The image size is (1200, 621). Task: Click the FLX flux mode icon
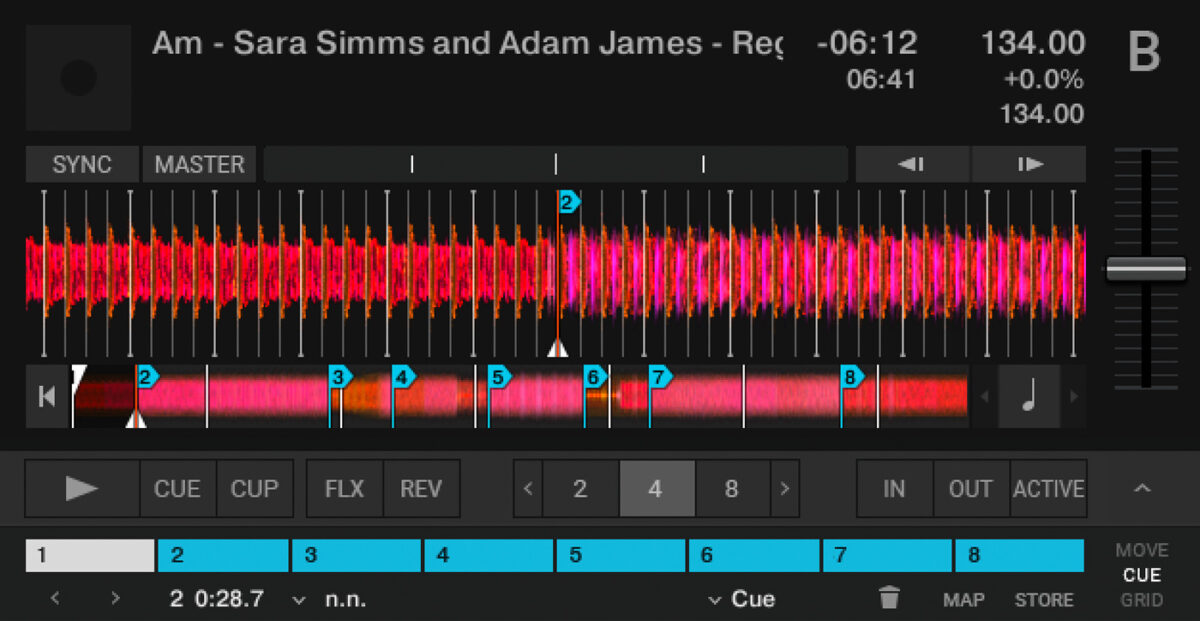[344, 488]
